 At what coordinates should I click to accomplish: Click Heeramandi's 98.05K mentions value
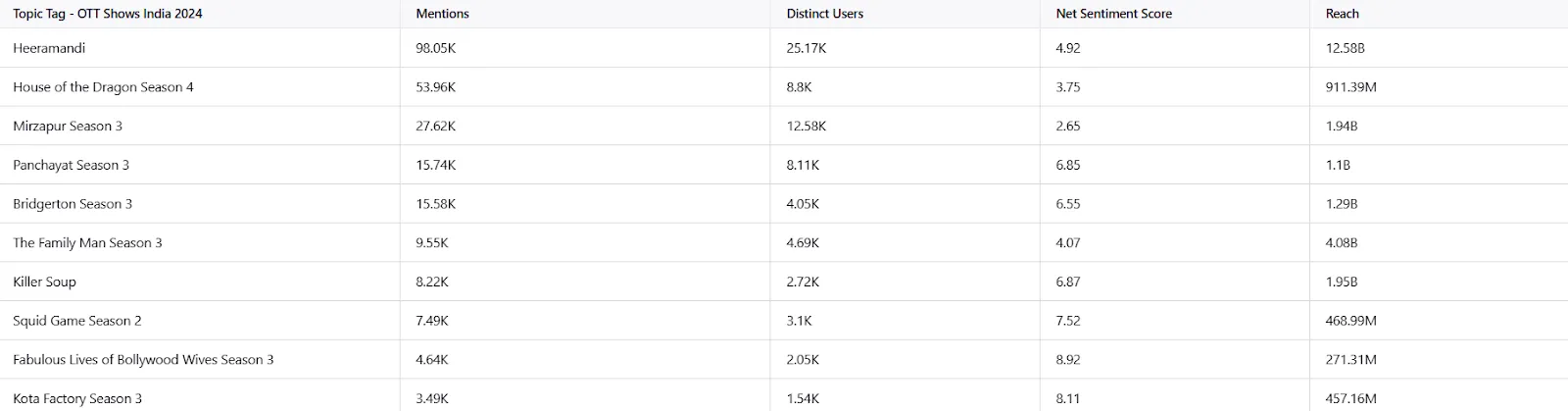(x=436, y=48)
